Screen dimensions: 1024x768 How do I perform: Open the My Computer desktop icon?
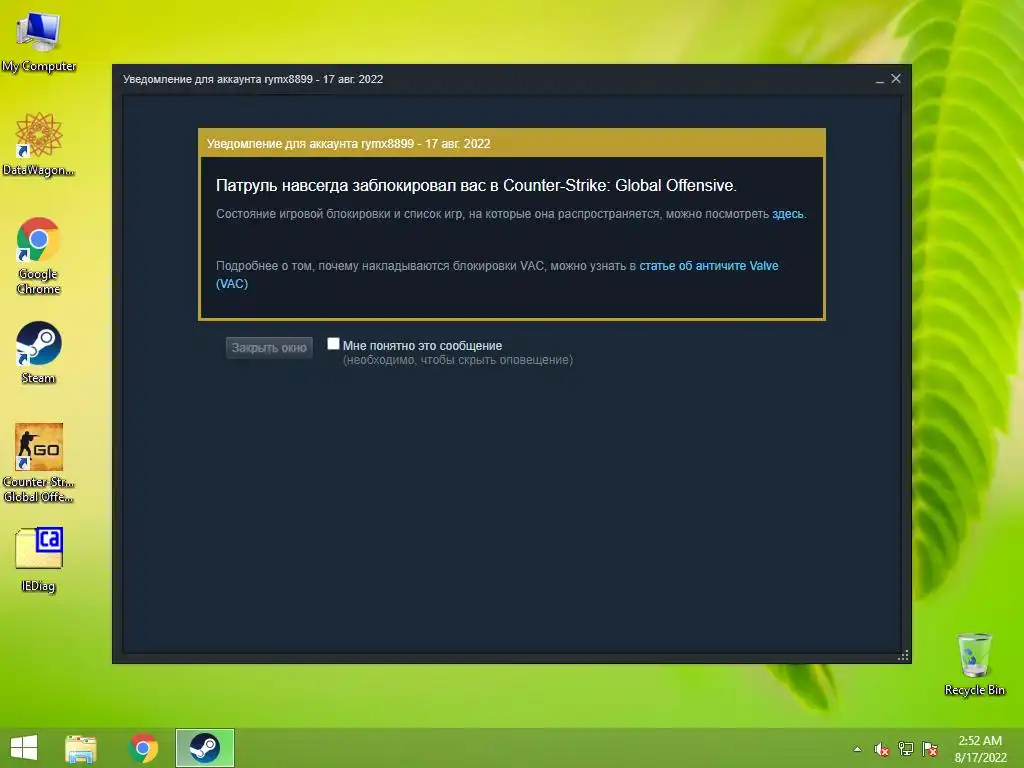tap(39, 40)
